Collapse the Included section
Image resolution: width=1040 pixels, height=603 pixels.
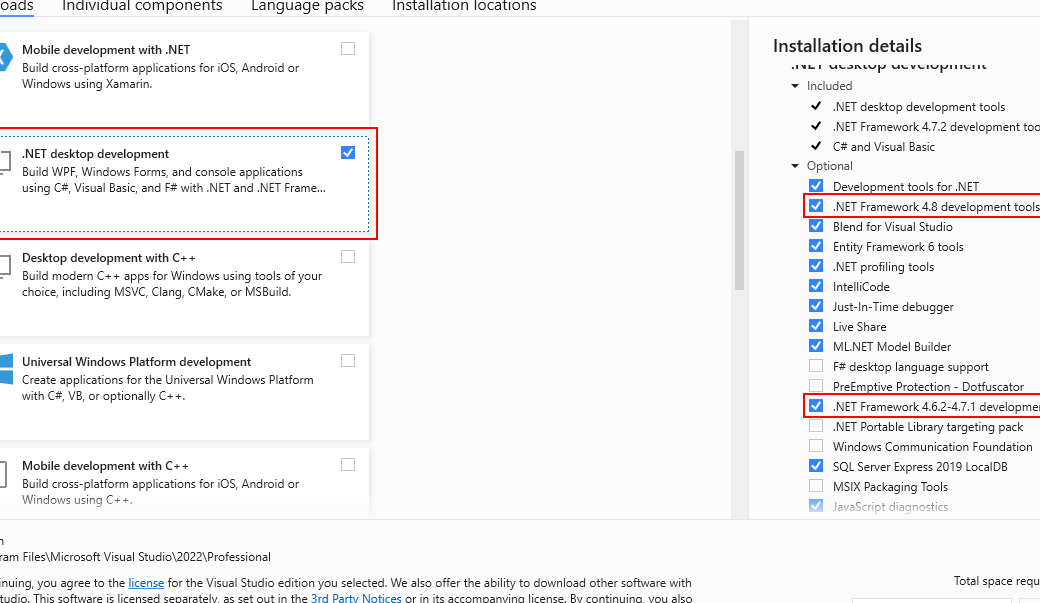point(795,86)
